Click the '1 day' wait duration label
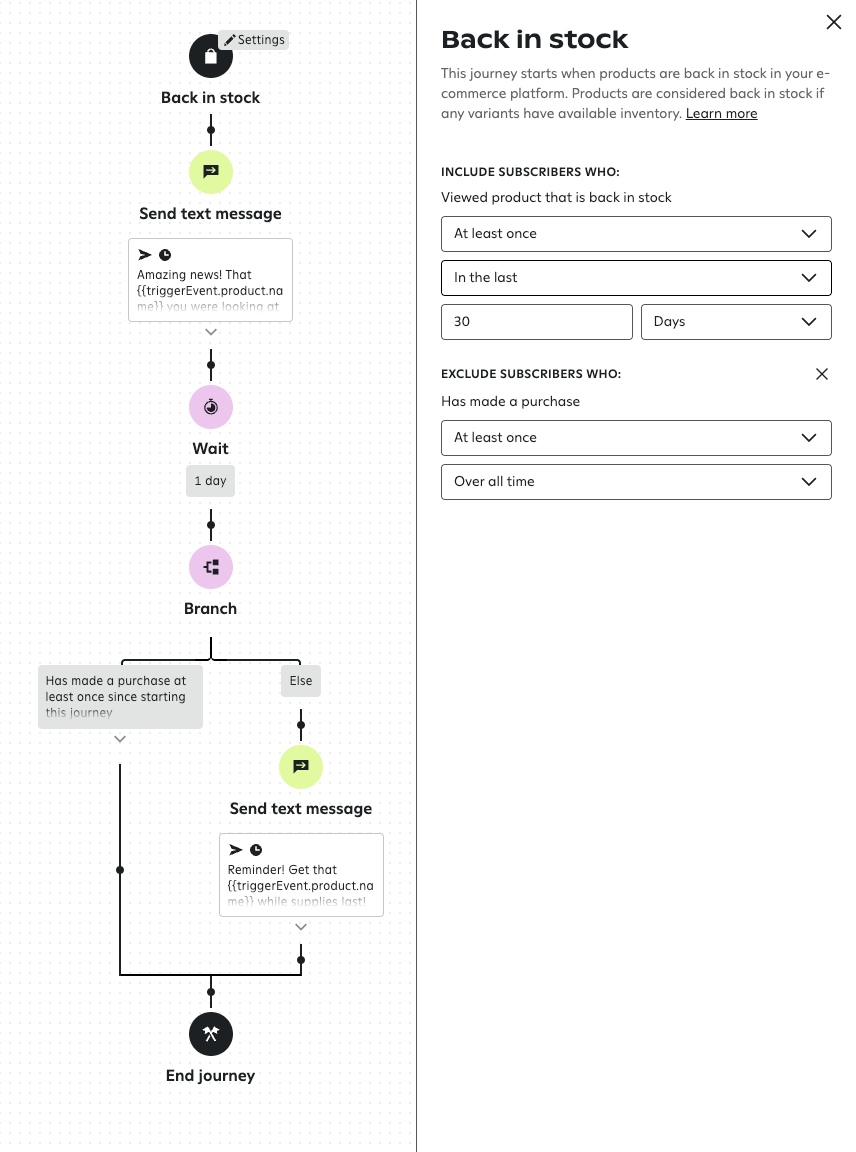 pyautogui.click(x=210, y=481)
